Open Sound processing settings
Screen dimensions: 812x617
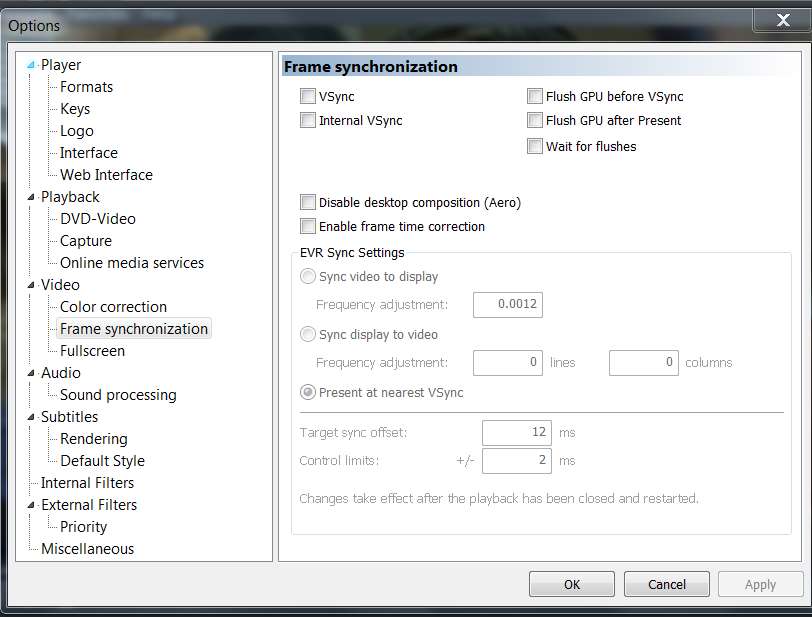click(x=118, y=395)
